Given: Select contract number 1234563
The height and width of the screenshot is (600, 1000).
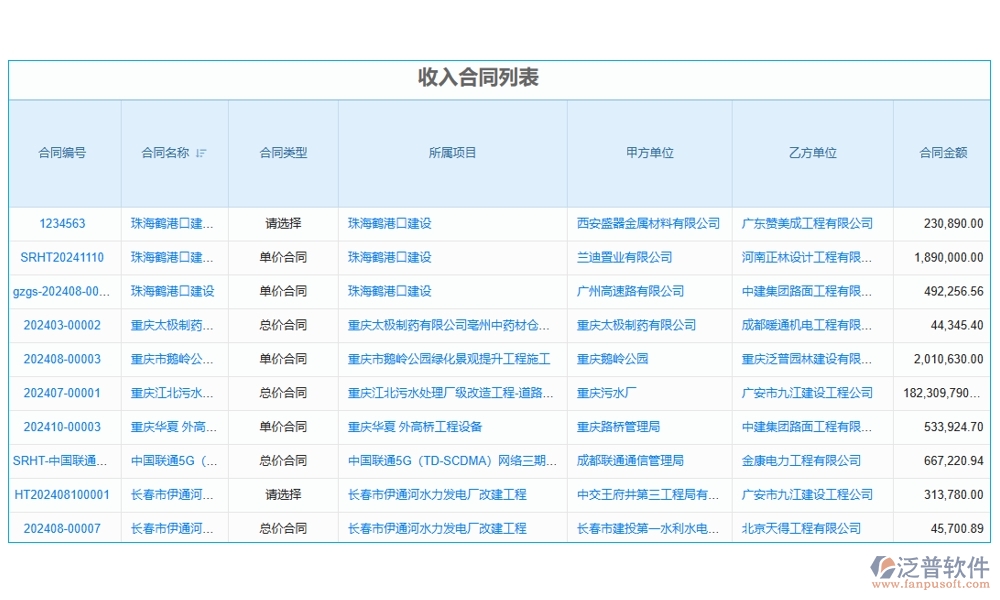Looking at the screenshot, I should coord(64,224).
